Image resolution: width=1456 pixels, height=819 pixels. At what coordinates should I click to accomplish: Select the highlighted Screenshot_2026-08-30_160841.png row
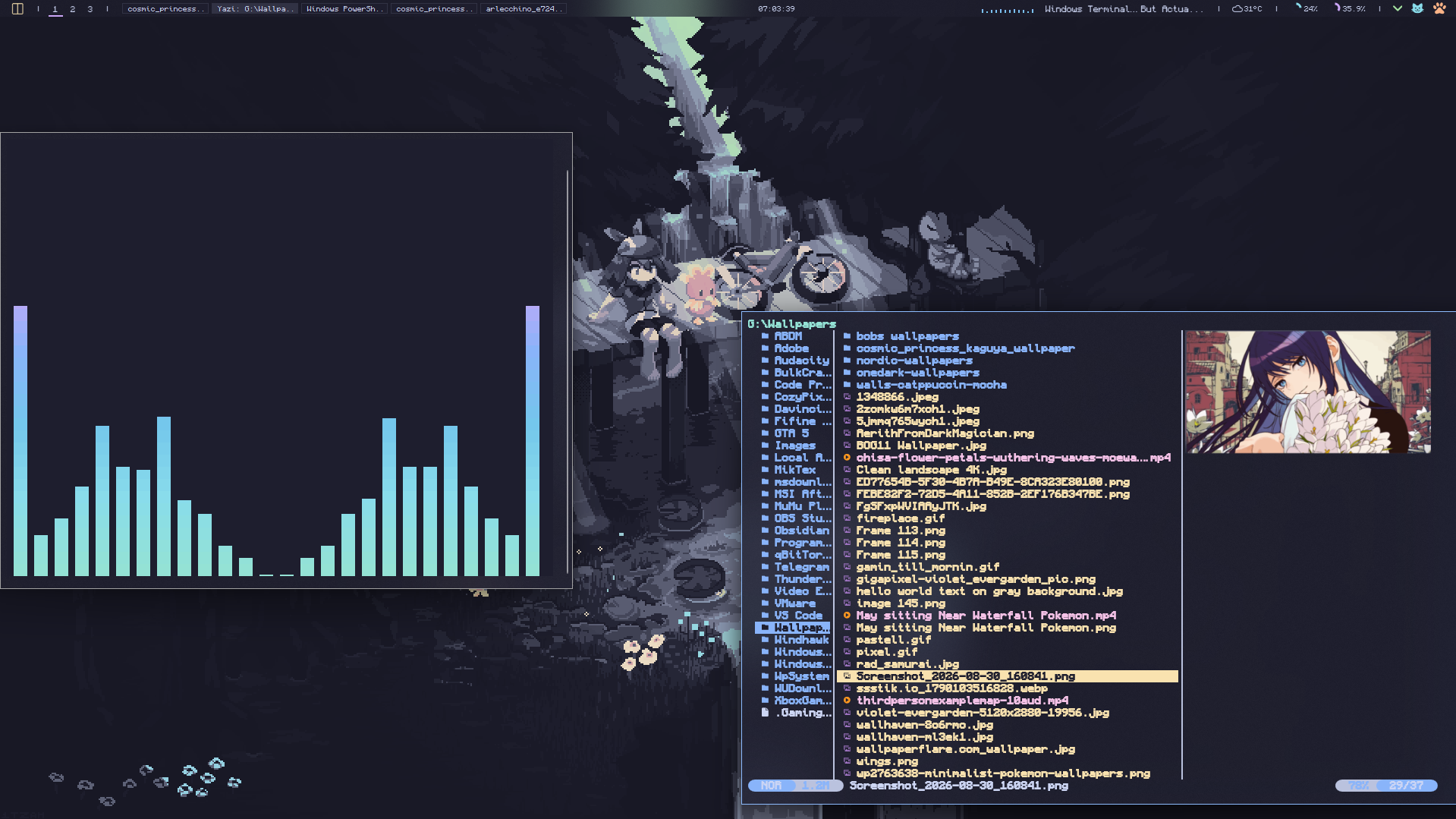(1007, 676)
